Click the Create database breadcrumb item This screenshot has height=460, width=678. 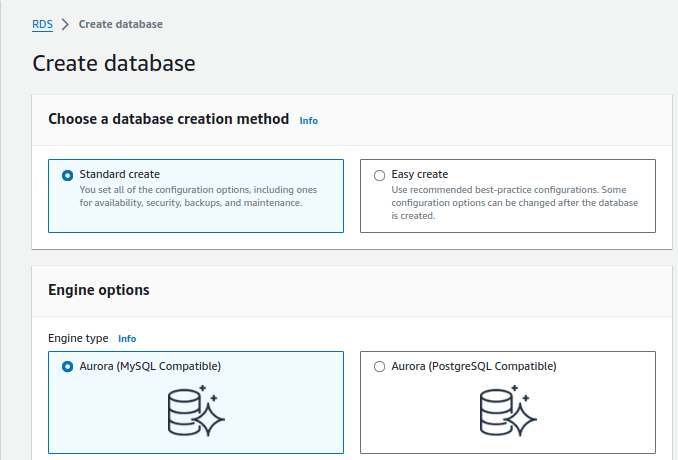pos(120,24)
